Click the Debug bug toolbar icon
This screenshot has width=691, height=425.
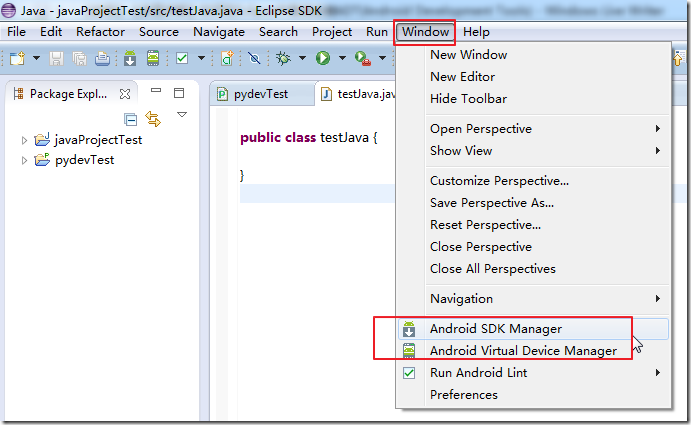click(283, 58)
